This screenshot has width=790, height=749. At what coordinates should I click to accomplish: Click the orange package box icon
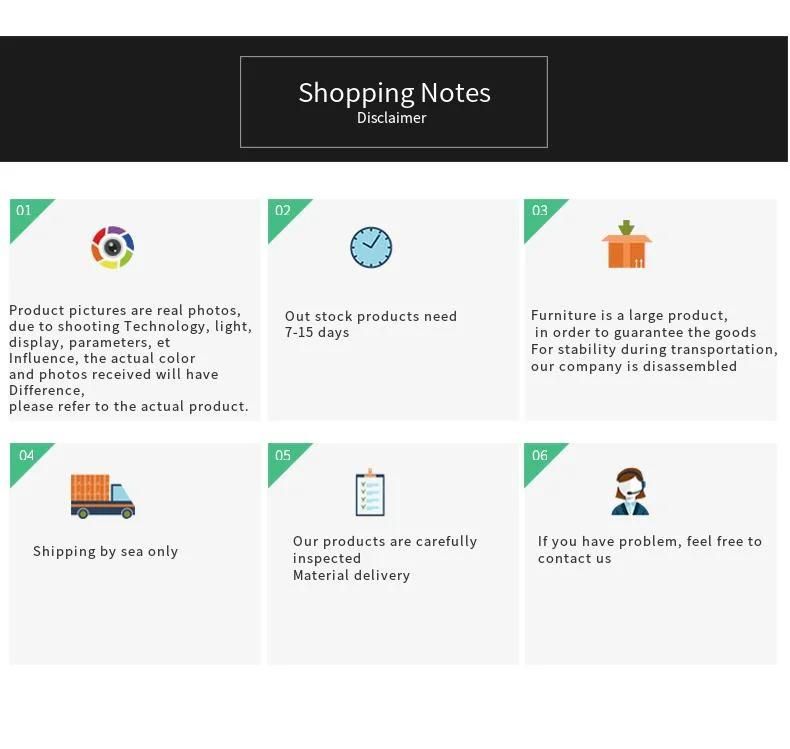coord(626,244)
